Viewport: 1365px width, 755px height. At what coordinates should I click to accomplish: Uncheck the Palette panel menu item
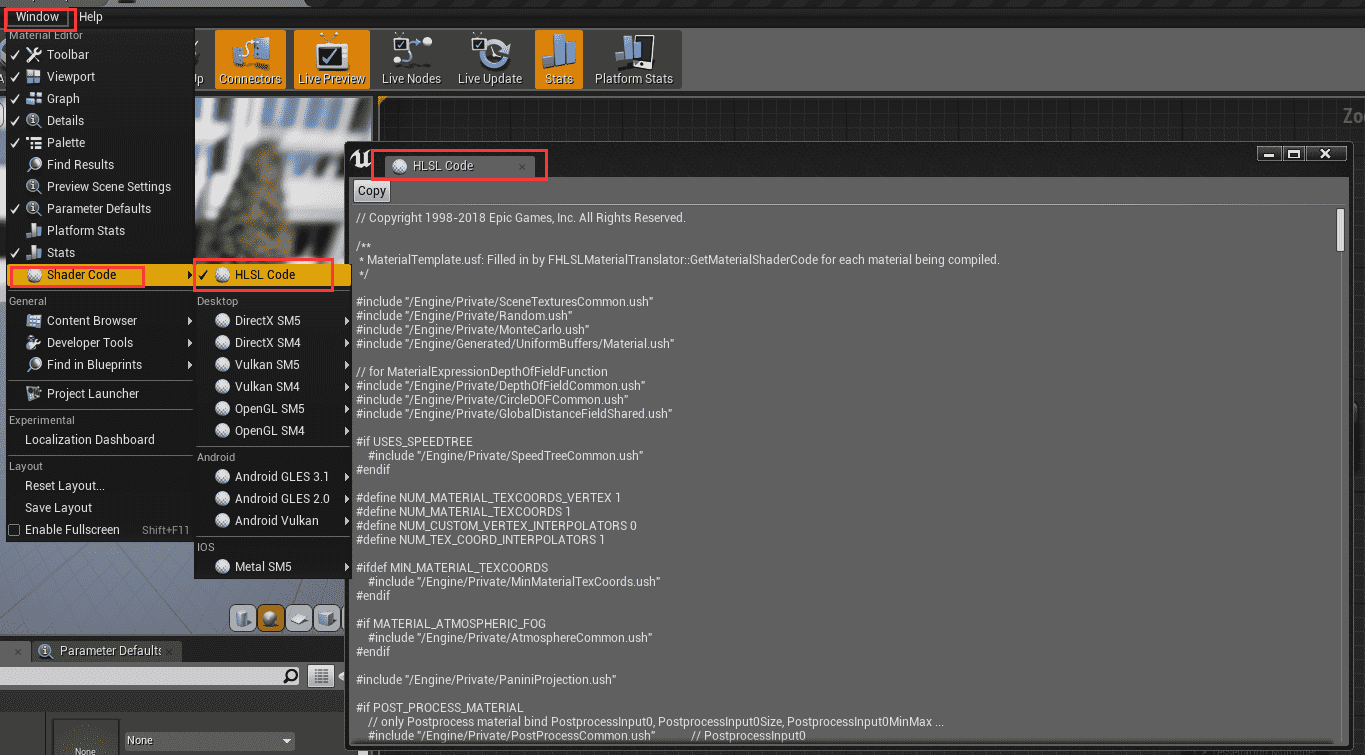pyautogui.click(x=66, y=143)
